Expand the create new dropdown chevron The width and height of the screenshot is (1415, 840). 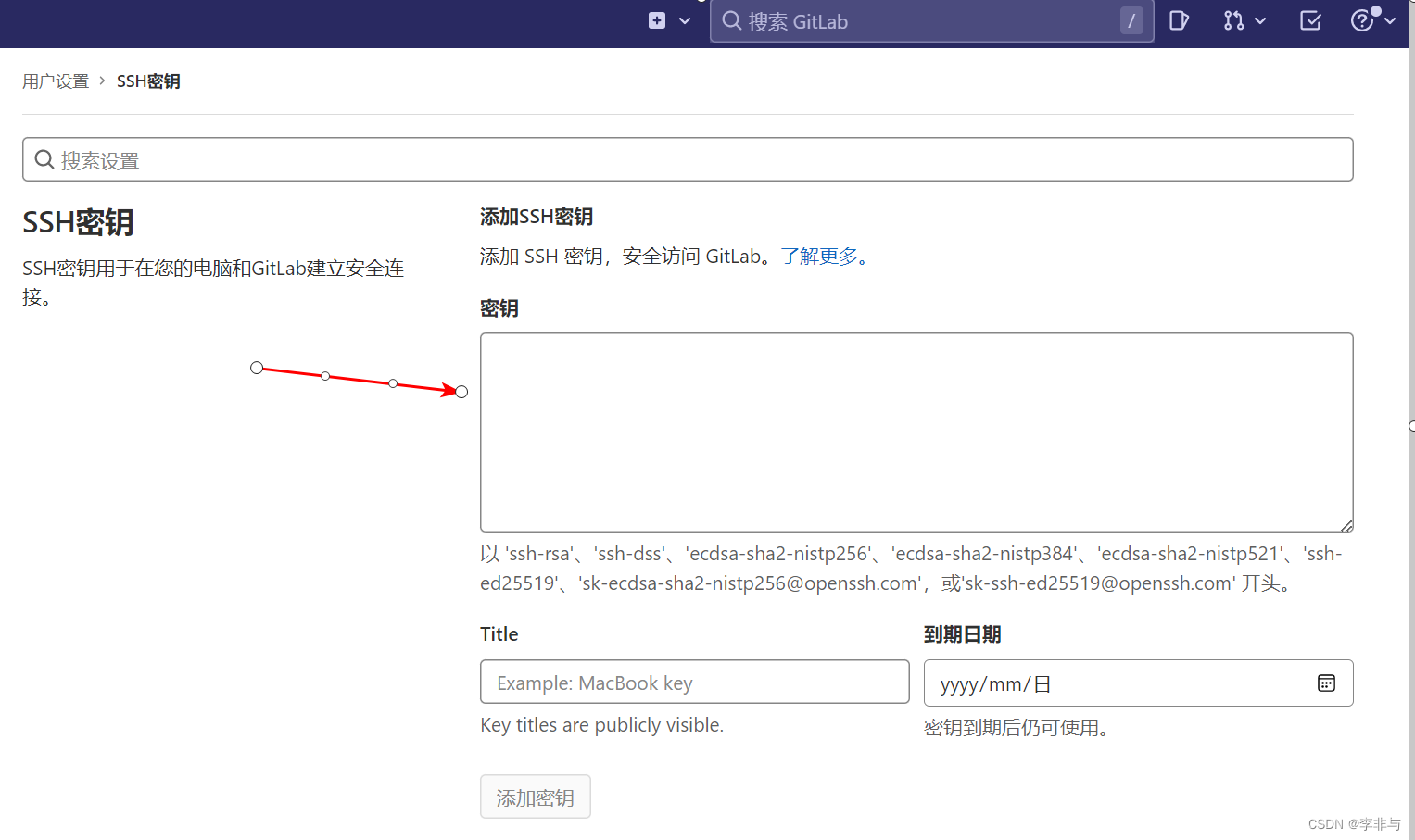click(685, 21)
